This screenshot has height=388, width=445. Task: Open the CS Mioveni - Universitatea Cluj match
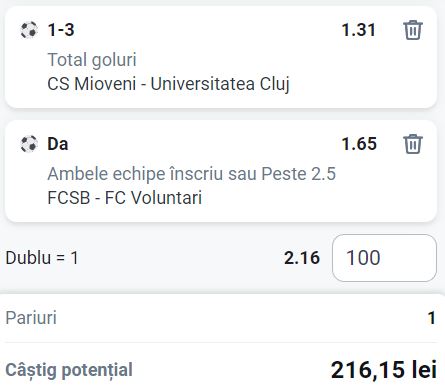pyautogui.click(x=168, y=83)
